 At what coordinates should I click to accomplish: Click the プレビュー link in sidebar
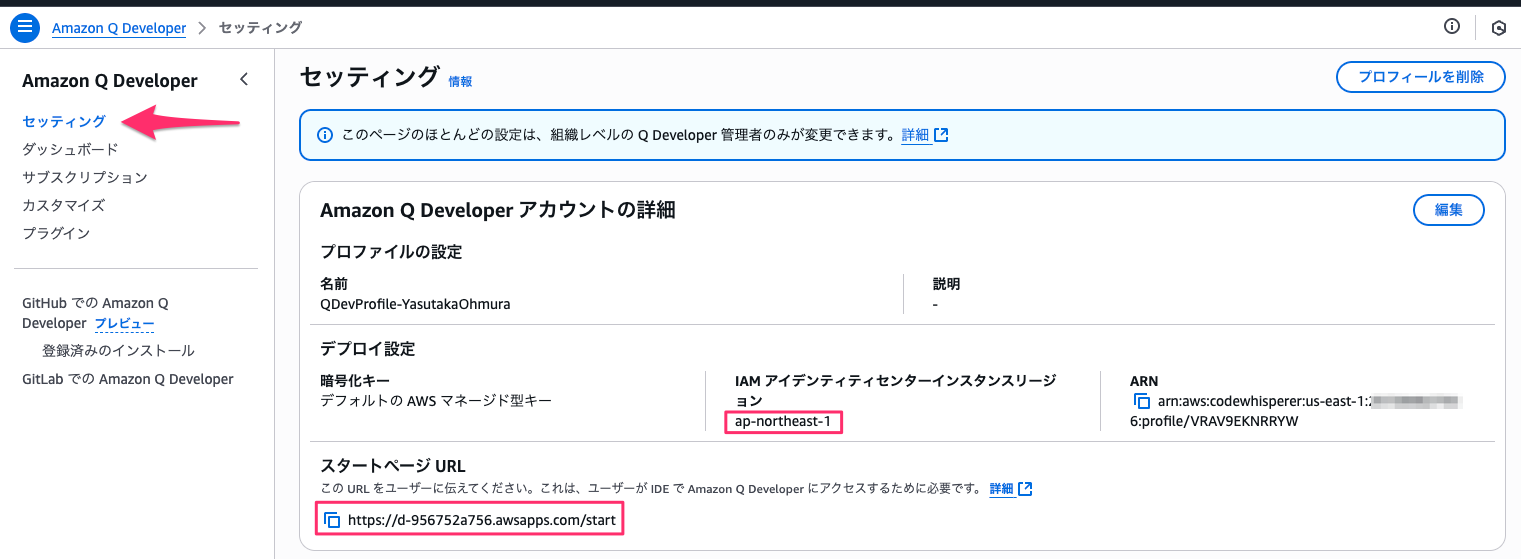pos(124,323)
